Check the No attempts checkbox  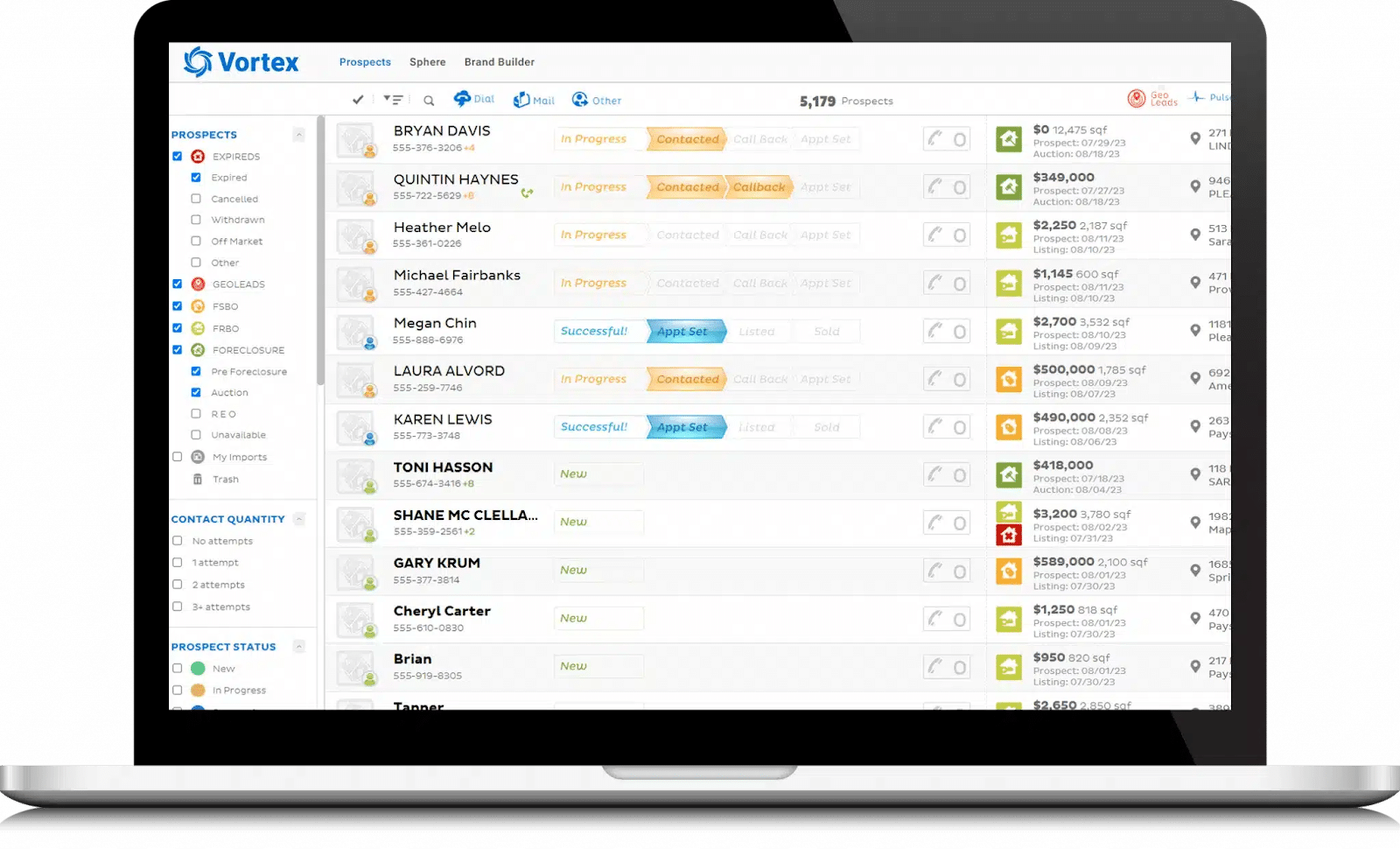[x=178, y=541]
